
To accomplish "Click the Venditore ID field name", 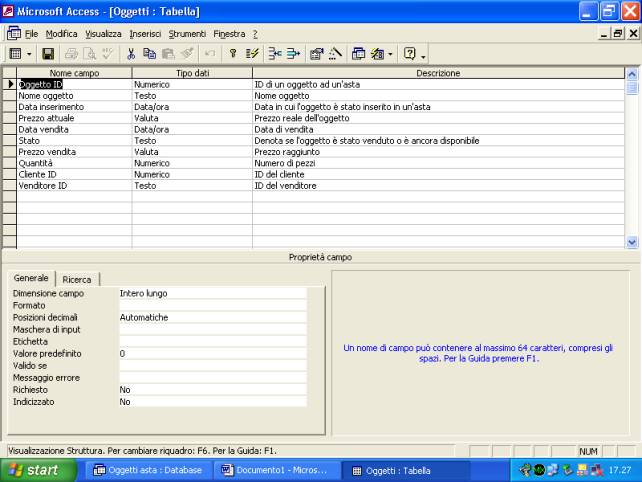I will coord(43,186).
